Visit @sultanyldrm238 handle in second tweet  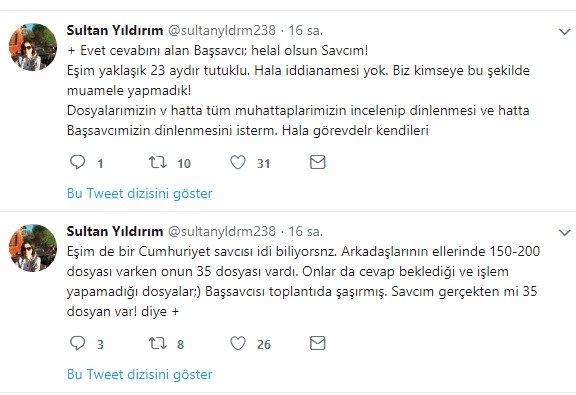click(222, 231)
